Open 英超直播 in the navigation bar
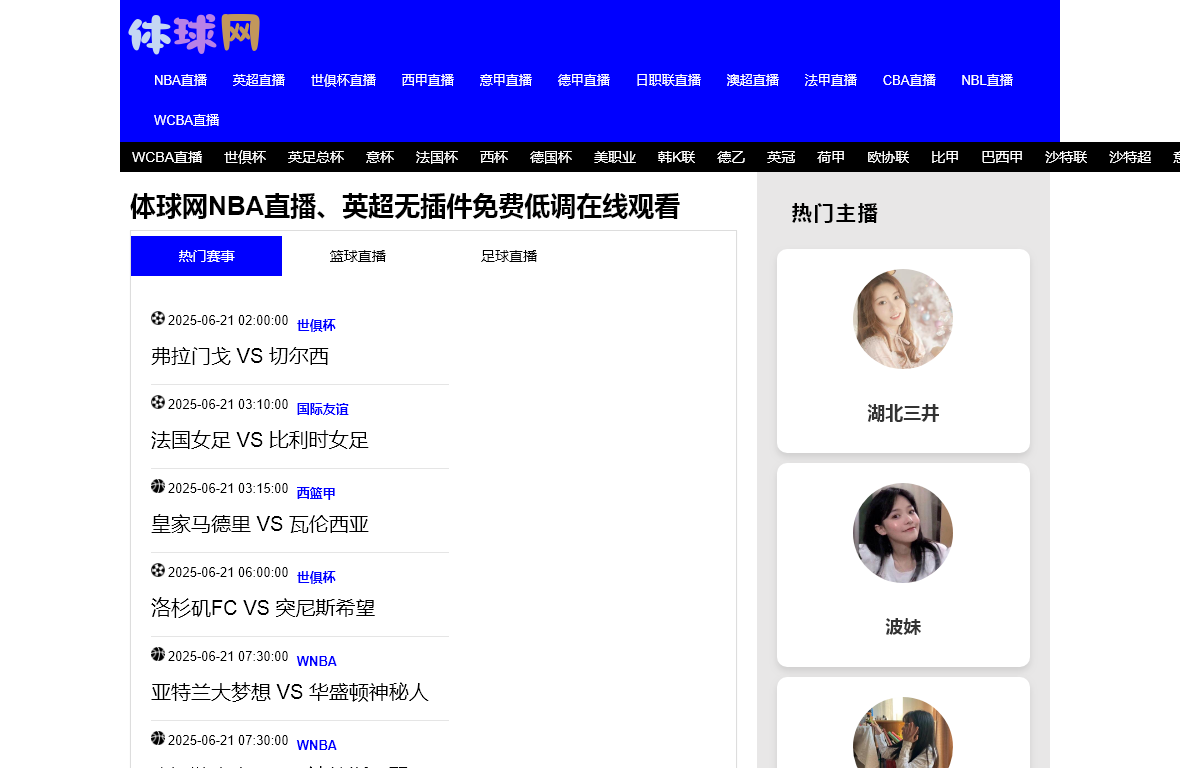Viewport: 1180px width, 768px height. coord(258,80)
